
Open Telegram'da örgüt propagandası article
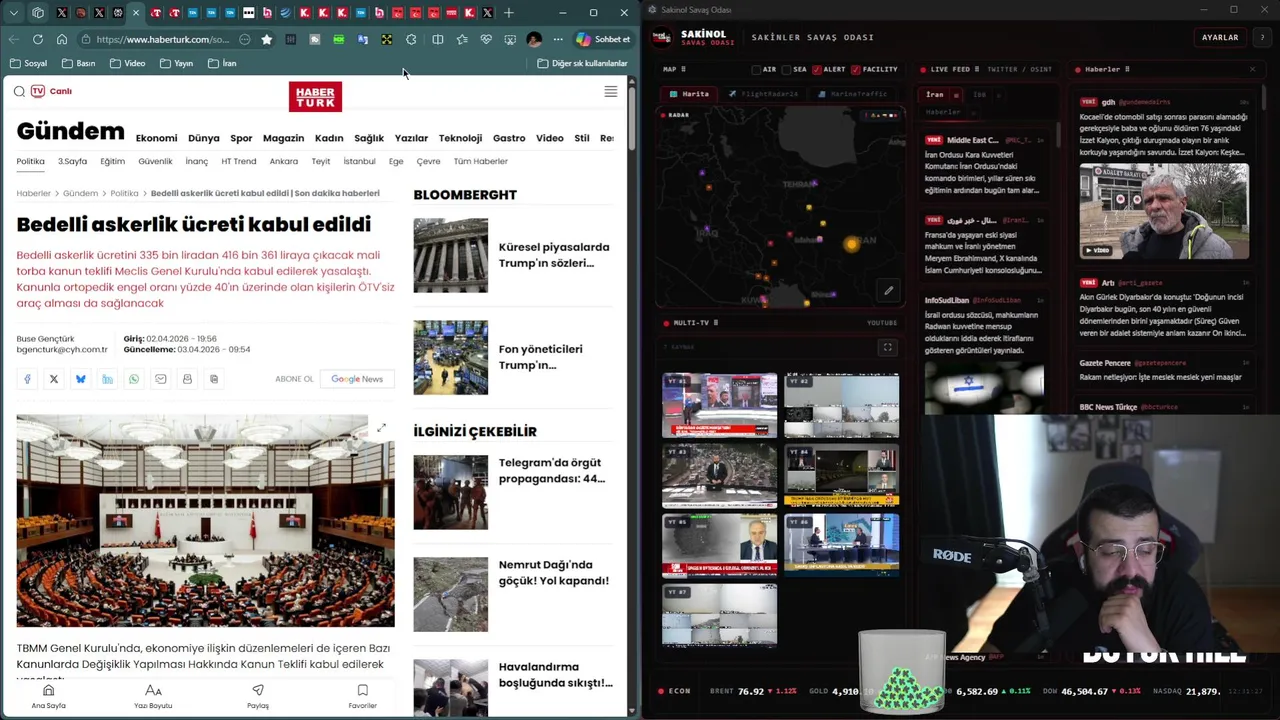pyautogui.click(x=512, y=491)
